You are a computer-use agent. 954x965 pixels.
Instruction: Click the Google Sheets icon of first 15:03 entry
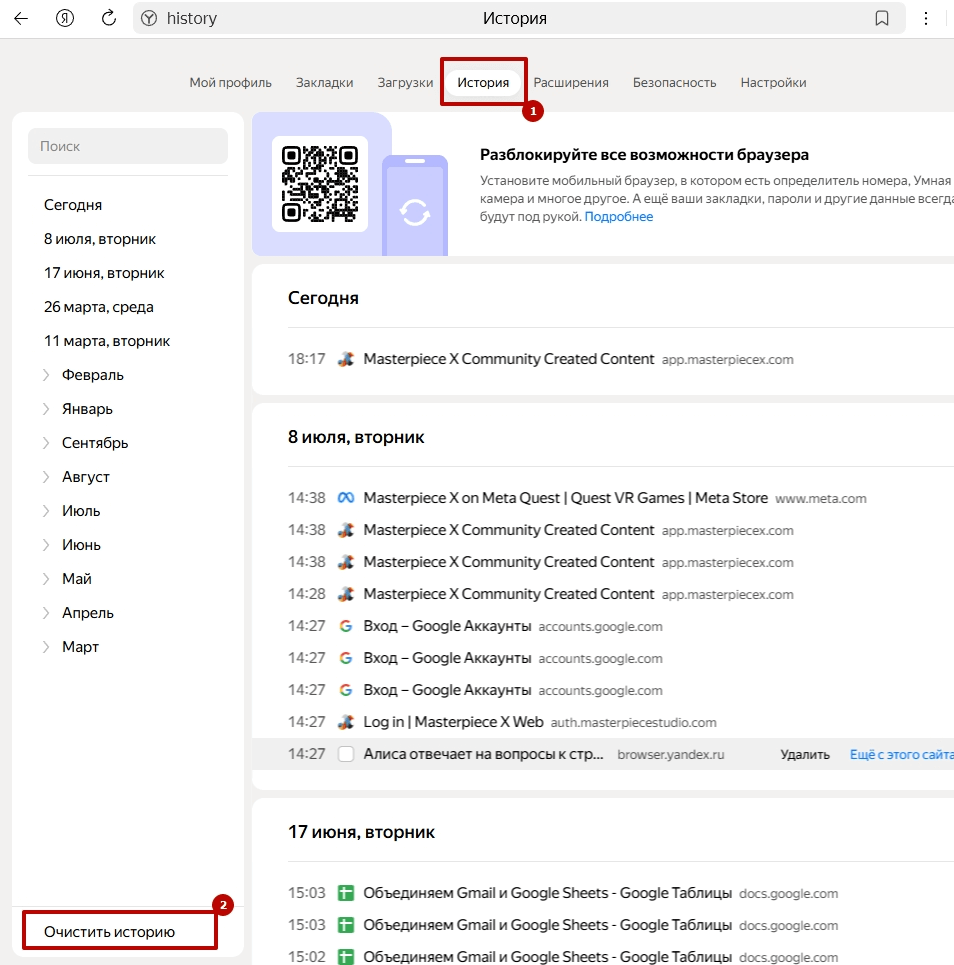click(x=346, y=893)
